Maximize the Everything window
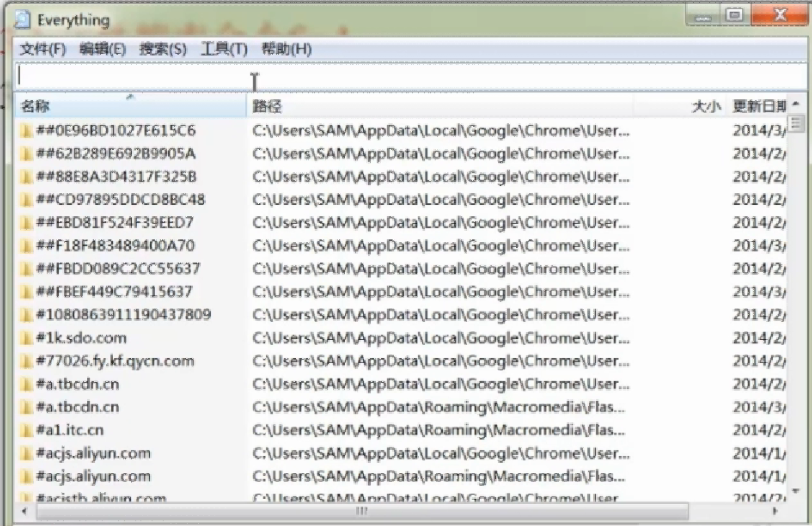The width and height of the screenshot is (812, 526). point(734,16)
